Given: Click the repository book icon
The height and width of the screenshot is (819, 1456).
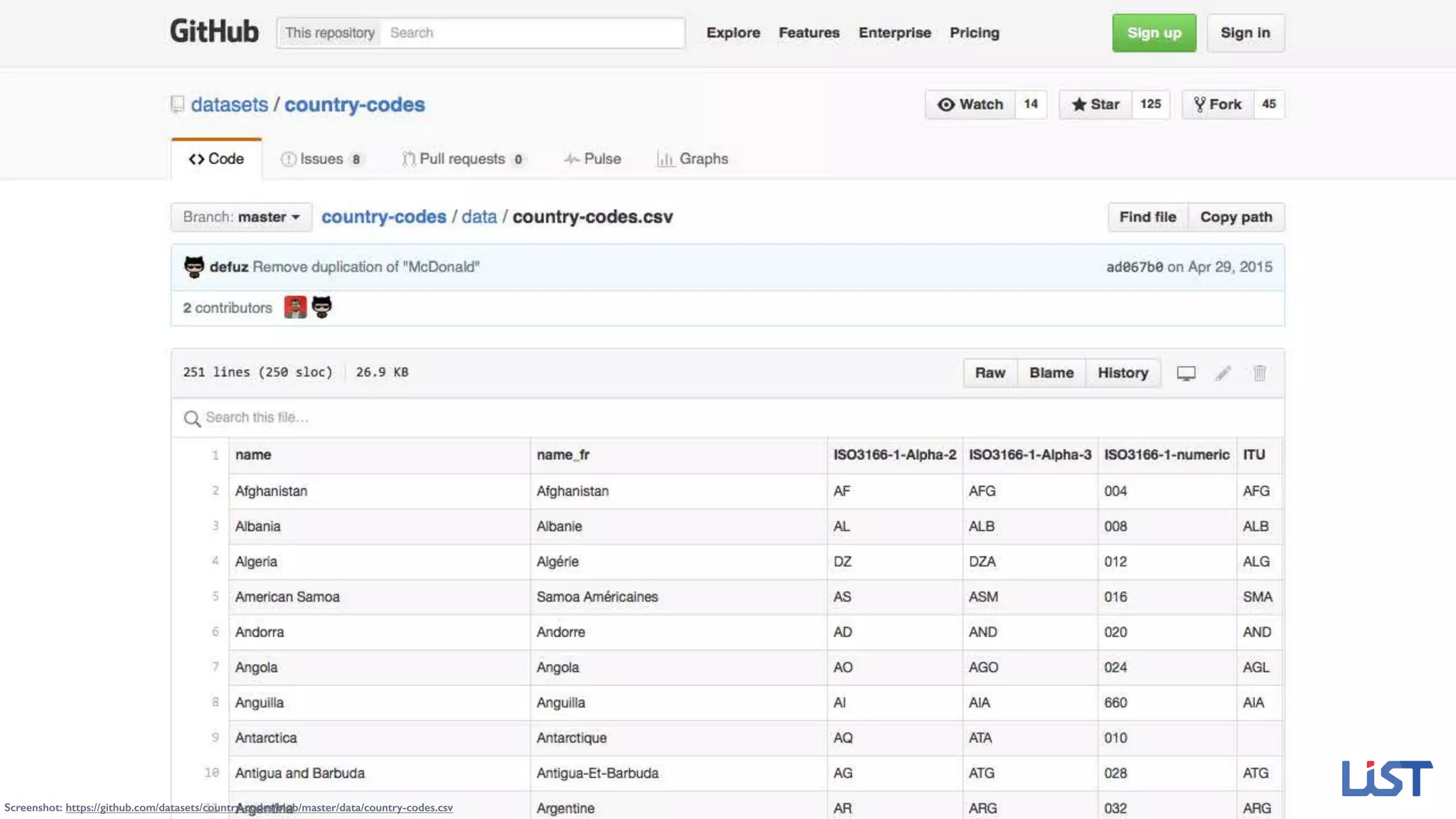Looking at the screenshot, I should (x=178, y=105).
